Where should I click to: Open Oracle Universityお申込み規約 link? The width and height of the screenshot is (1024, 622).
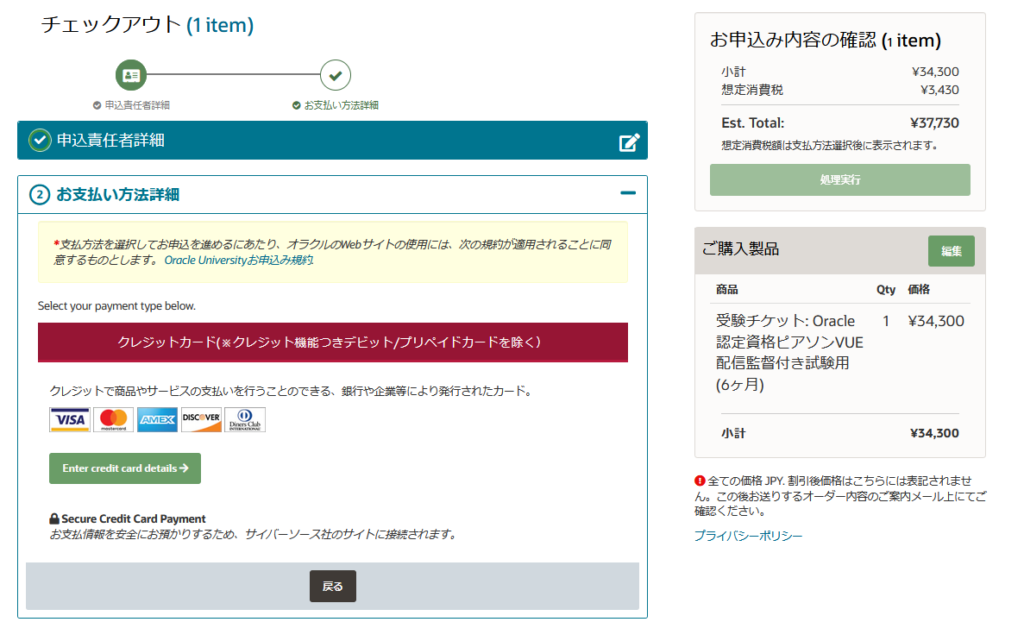[x=239, y=260]
